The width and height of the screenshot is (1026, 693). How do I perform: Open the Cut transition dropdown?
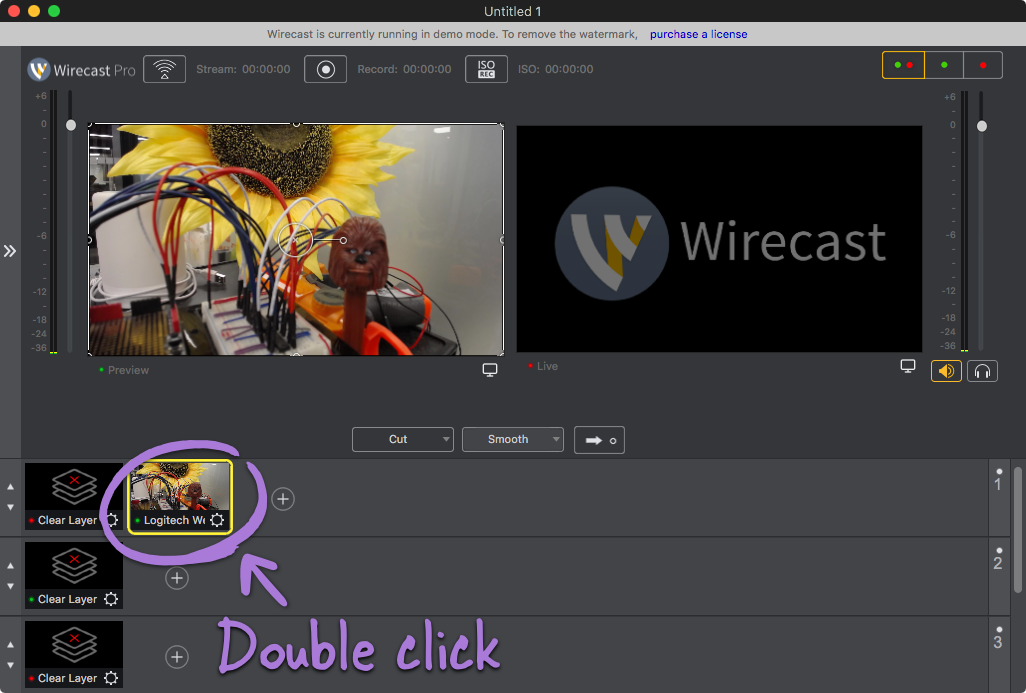(x=402, y=440)
